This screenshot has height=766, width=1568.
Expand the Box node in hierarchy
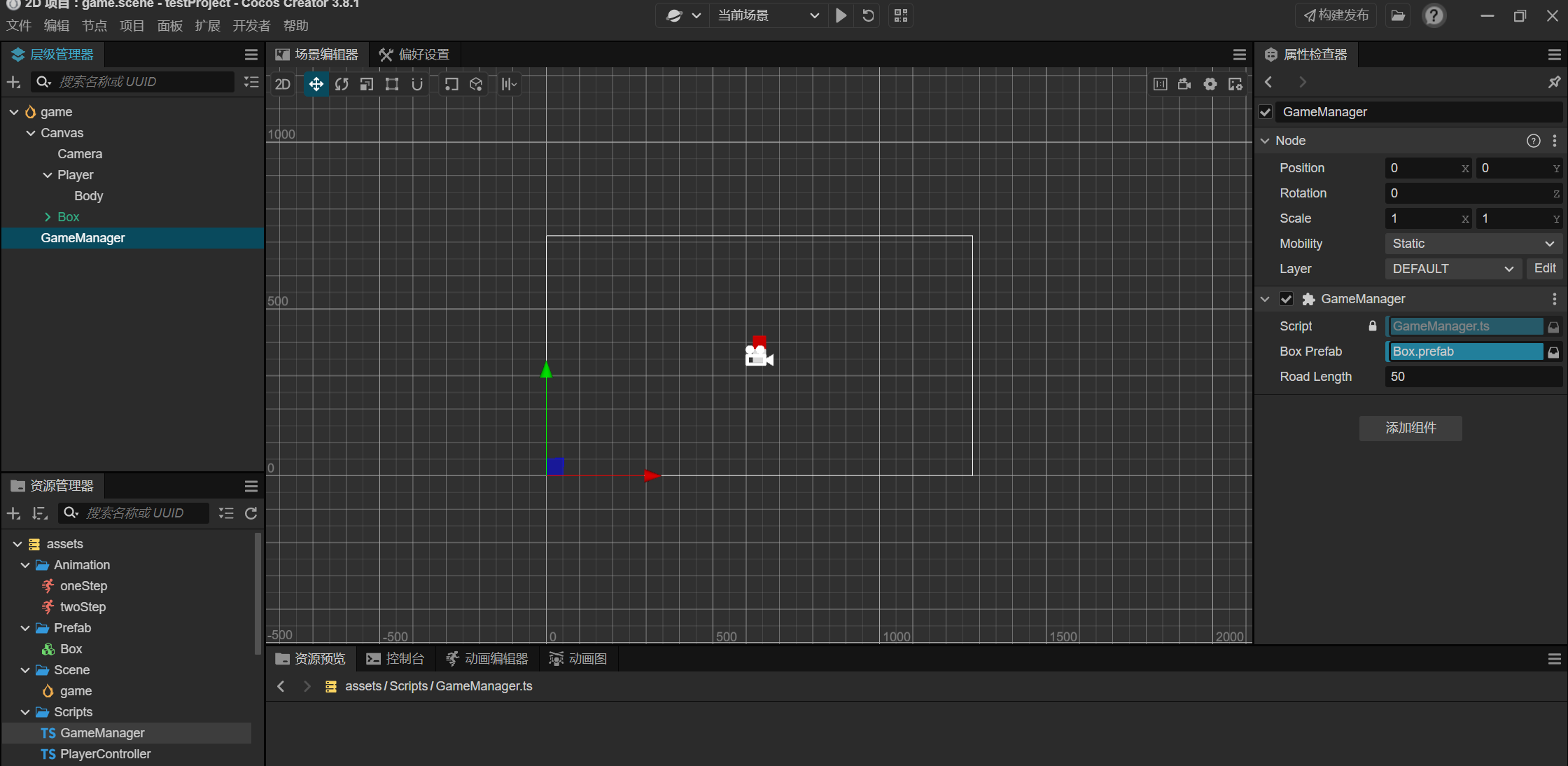pos(48,217)
